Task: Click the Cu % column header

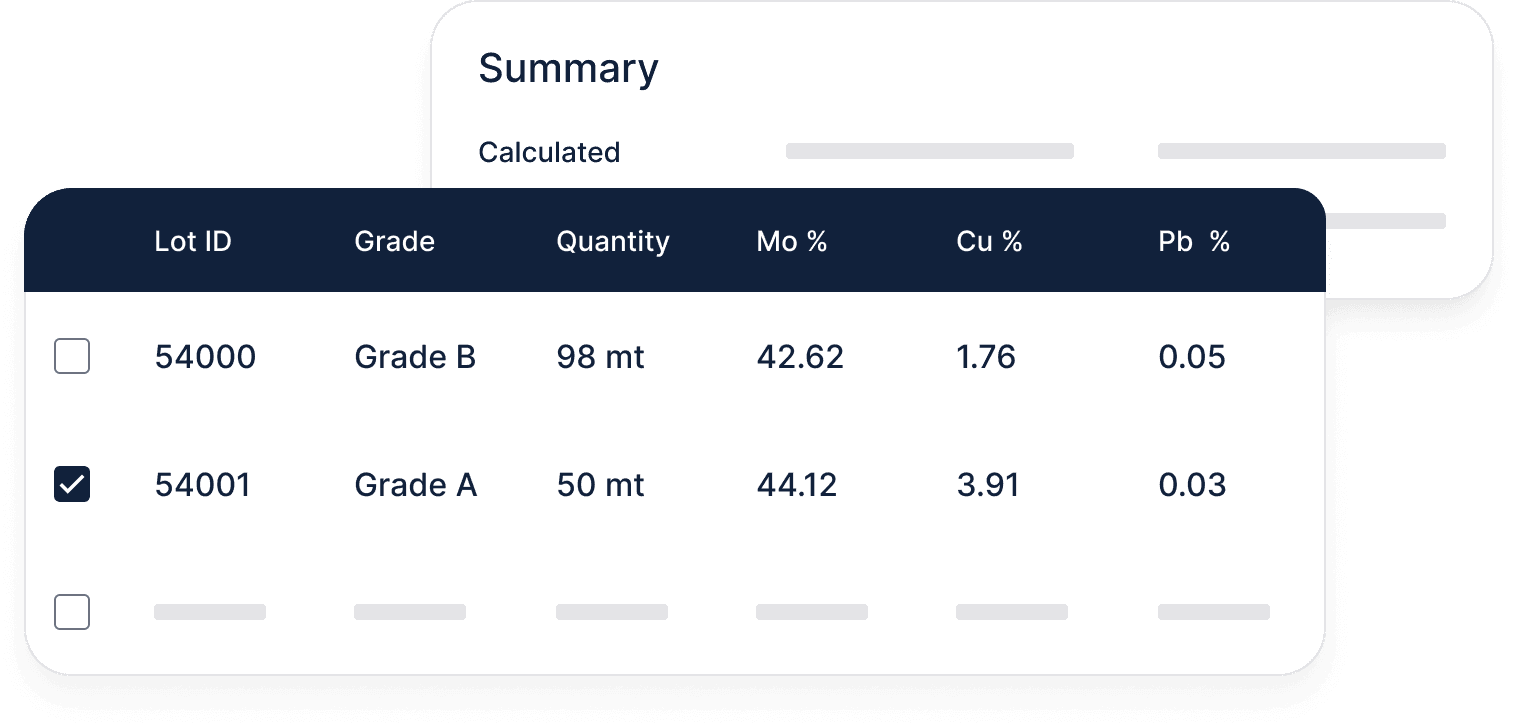Action: tap(988, 242)
